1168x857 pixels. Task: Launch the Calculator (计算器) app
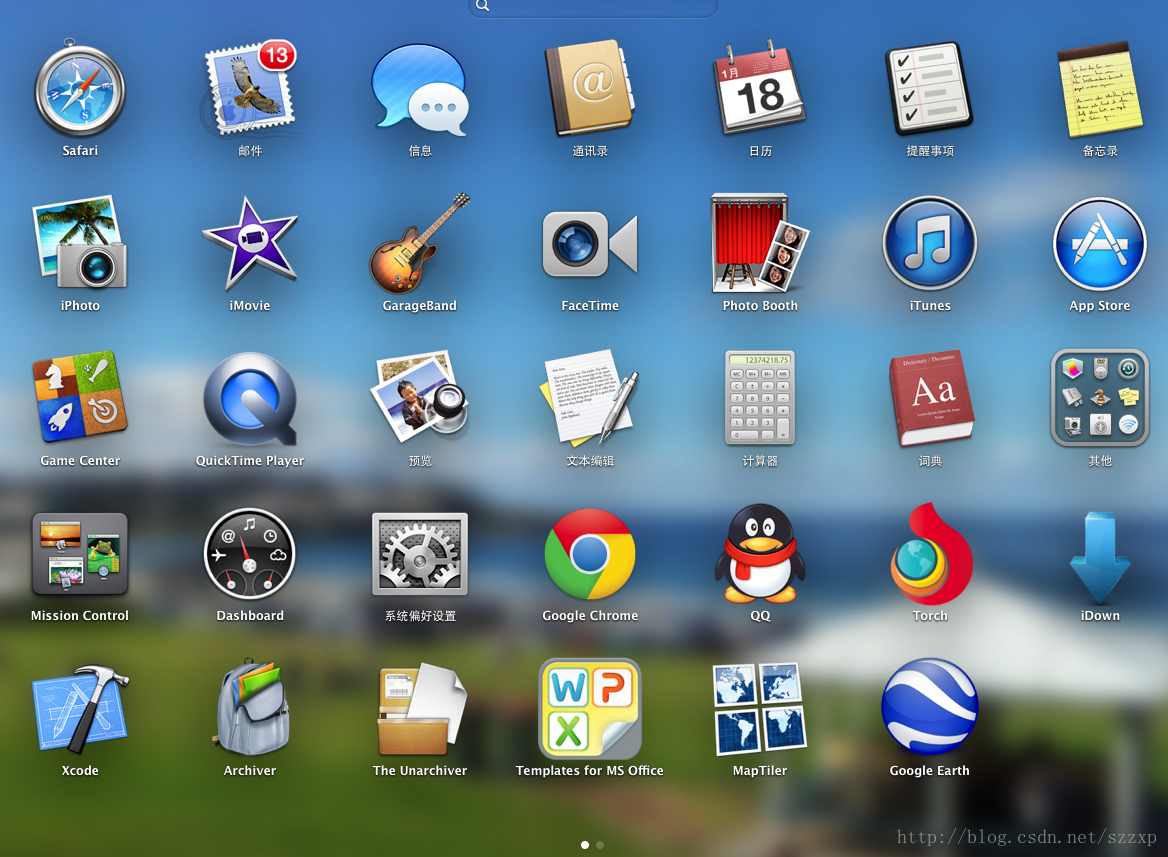(760, 398)
